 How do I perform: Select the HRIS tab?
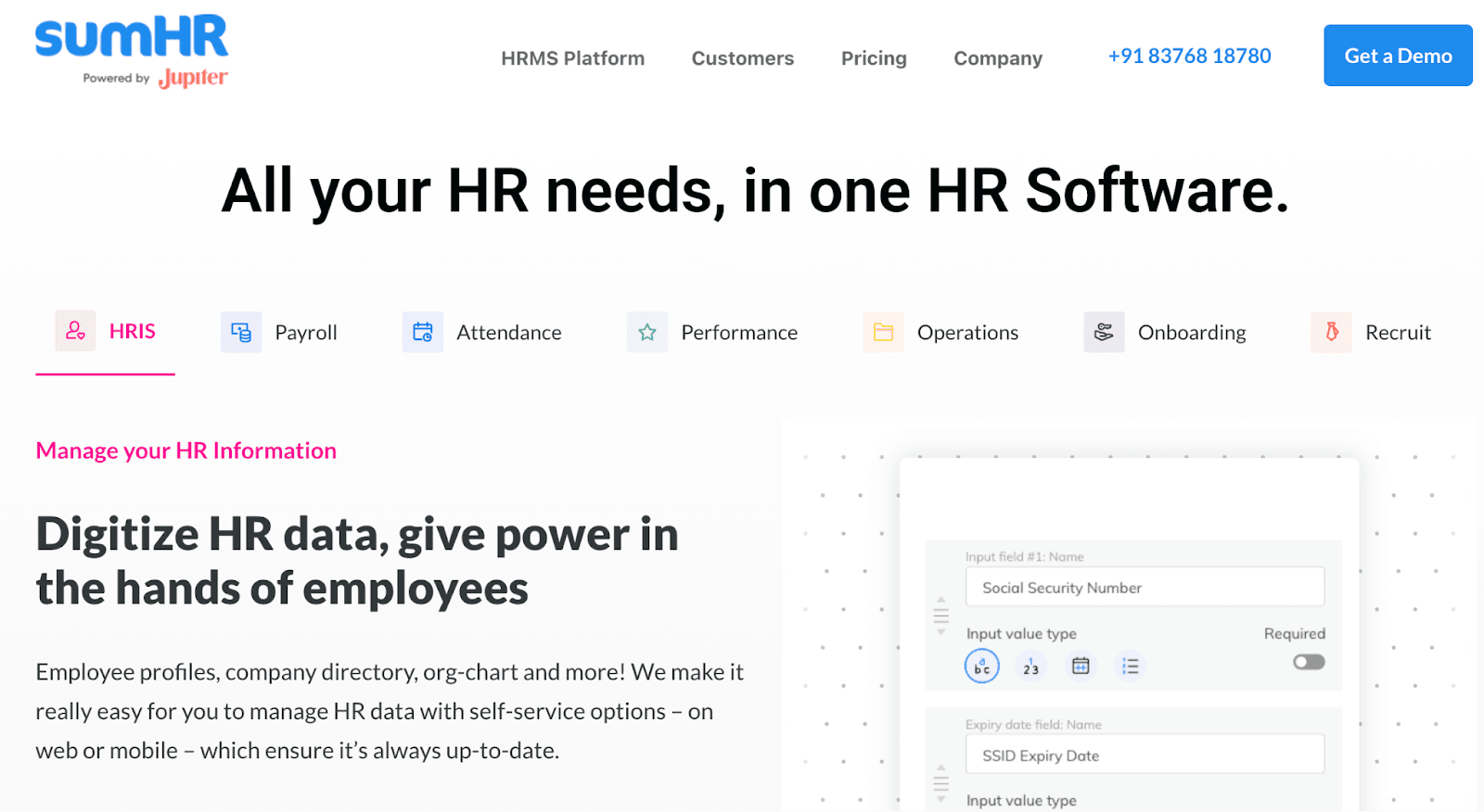(105, 332)
